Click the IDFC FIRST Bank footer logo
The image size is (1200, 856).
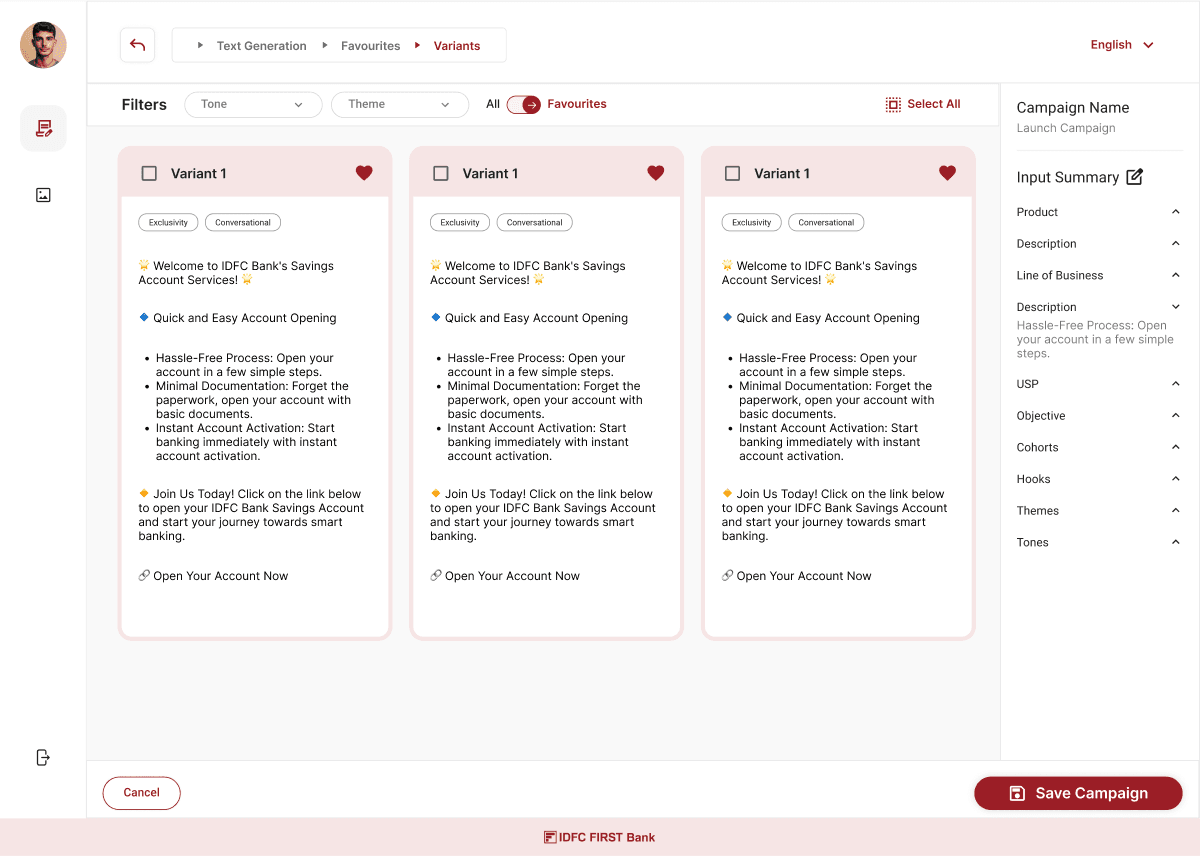pos(600,837)
